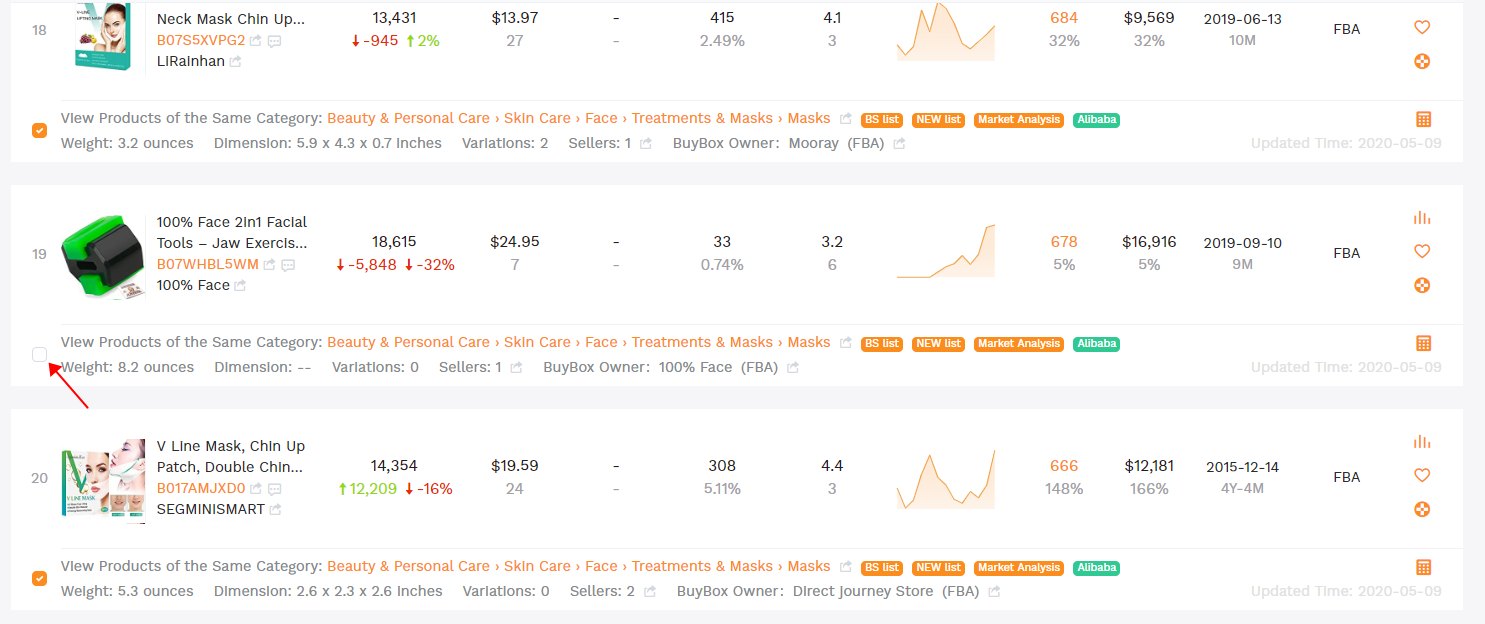The image size is (1485, 624).
Task: Click the green jaw exerciser product thumbnail
Action: [x=103, y=254]
